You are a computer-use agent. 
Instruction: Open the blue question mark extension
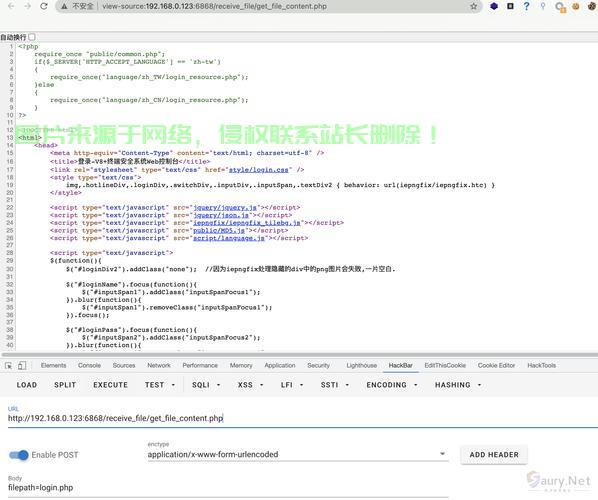click(x=527, y=6)
